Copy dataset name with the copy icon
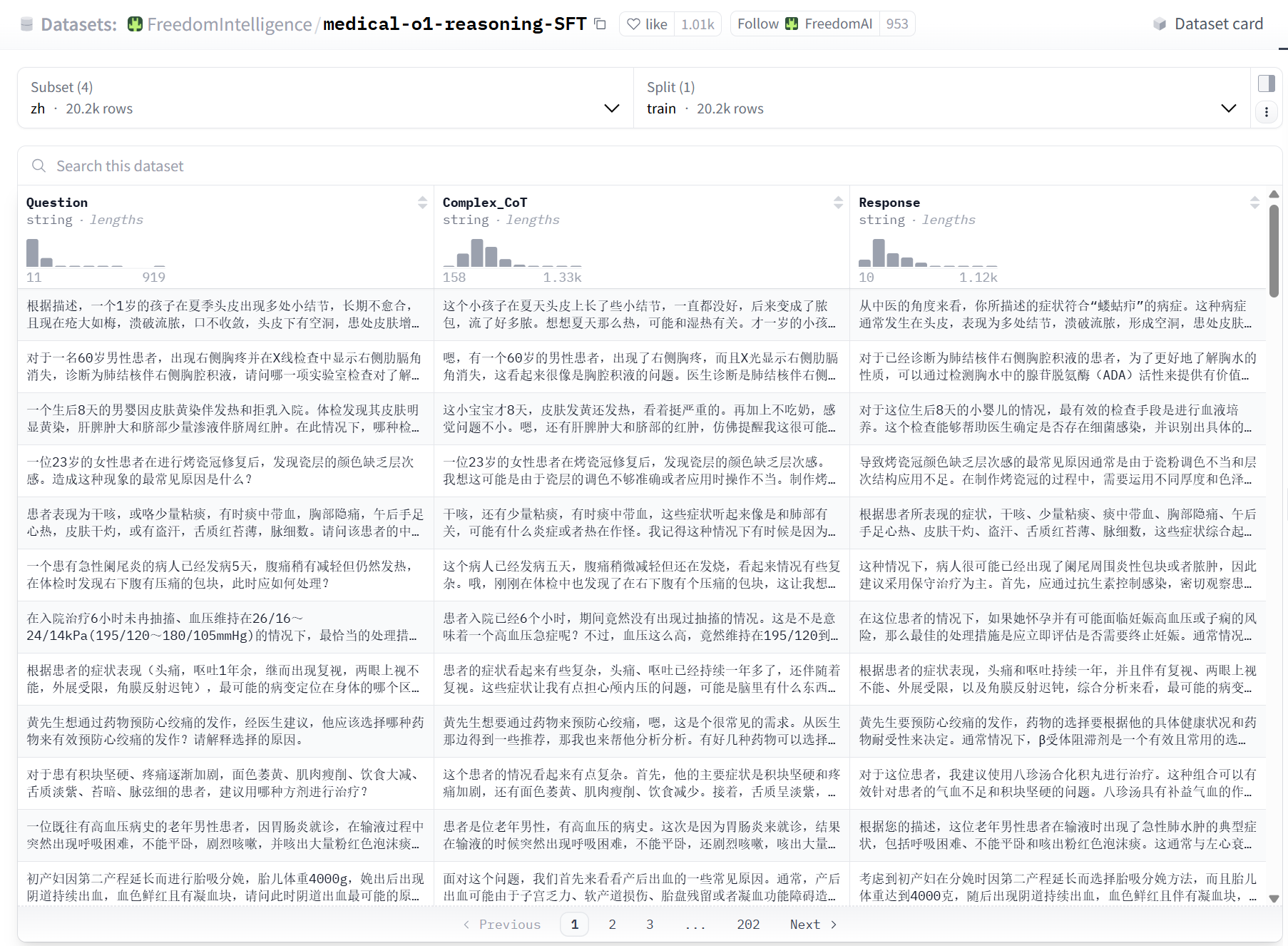Viewport: 1288px width, 946px height. [x=600, y=24]
